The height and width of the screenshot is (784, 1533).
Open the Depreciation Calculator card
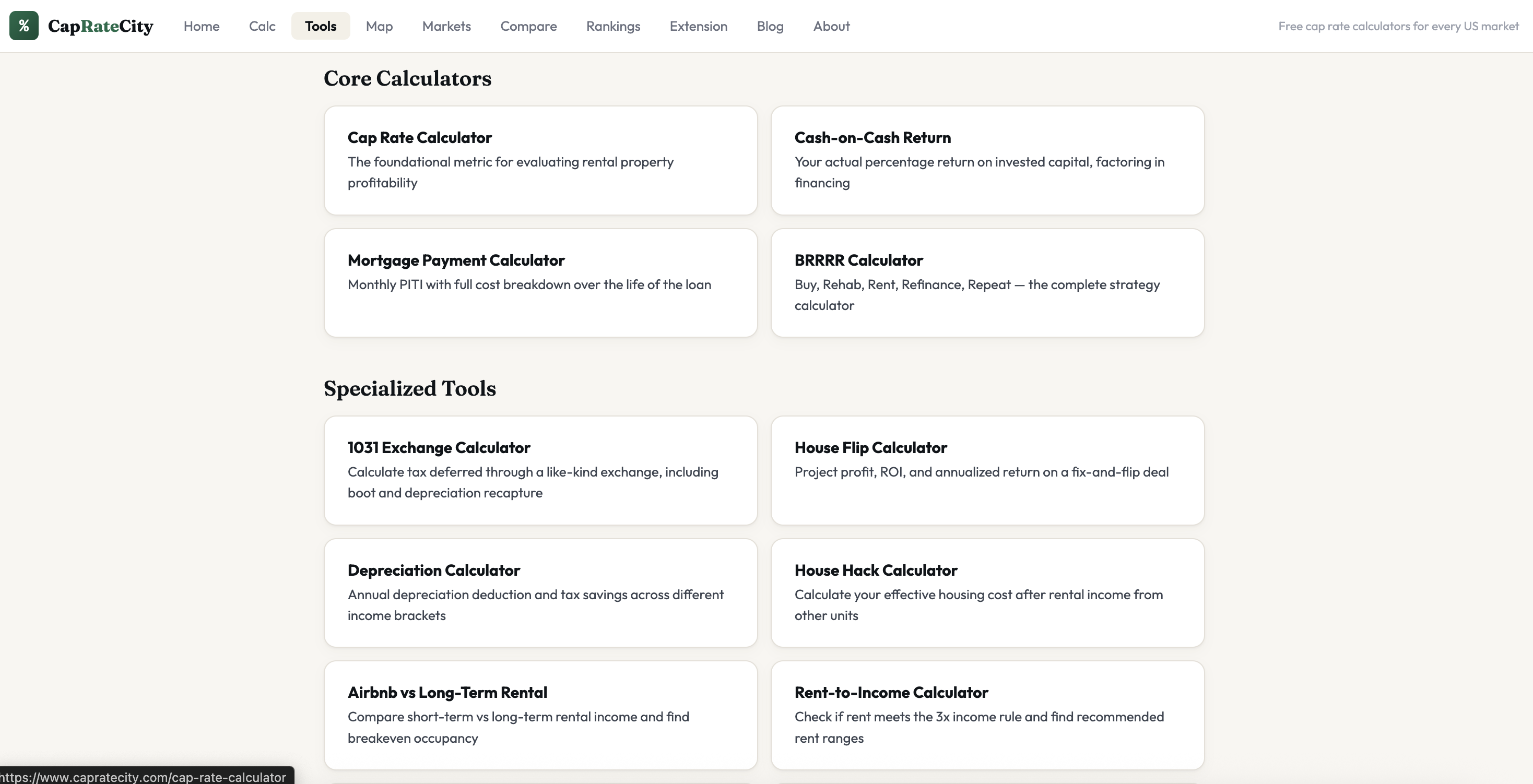tap(540, 592)
